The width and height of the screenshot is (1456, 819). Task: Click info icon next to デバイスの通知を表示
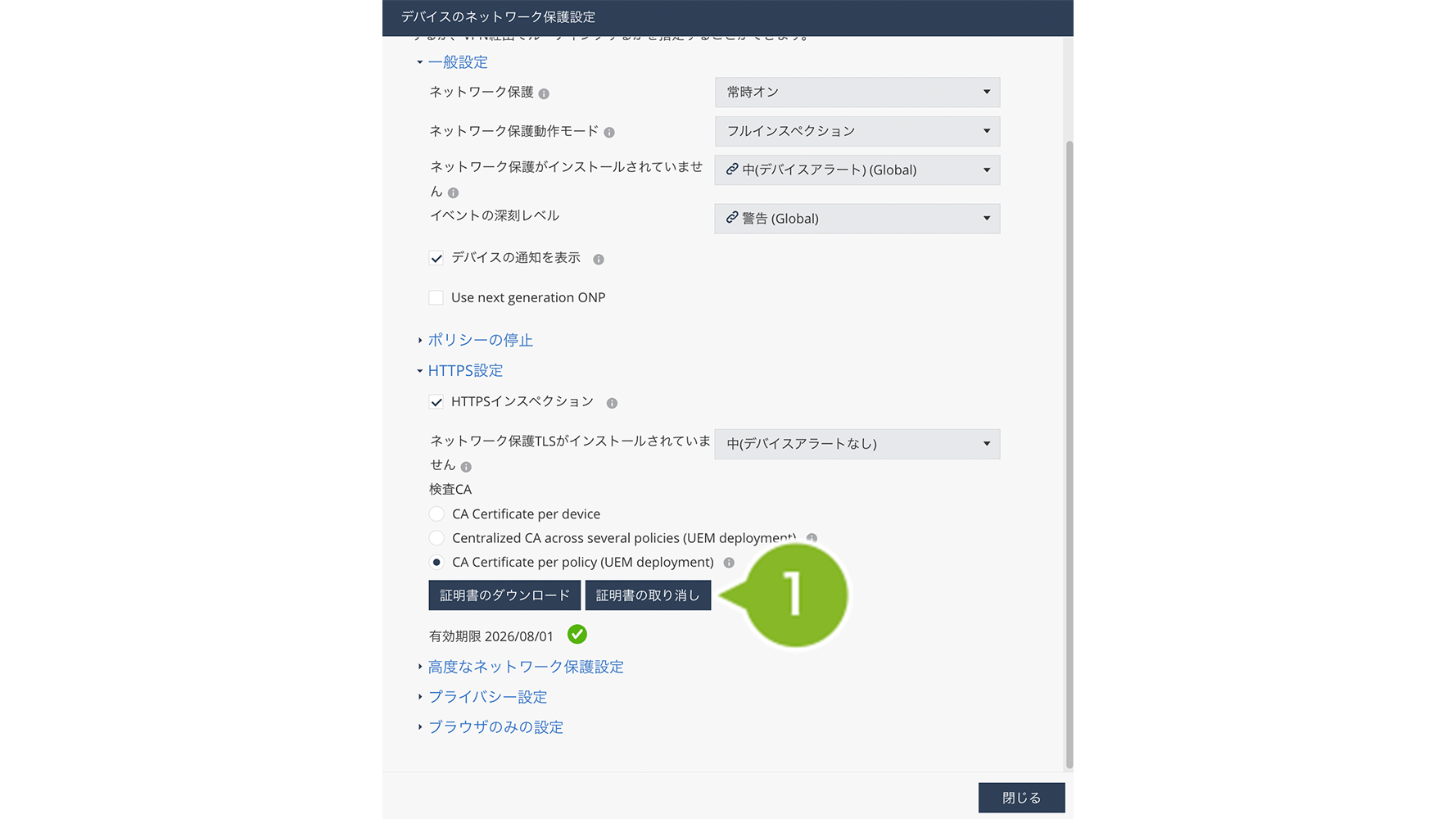click(599, 259)
